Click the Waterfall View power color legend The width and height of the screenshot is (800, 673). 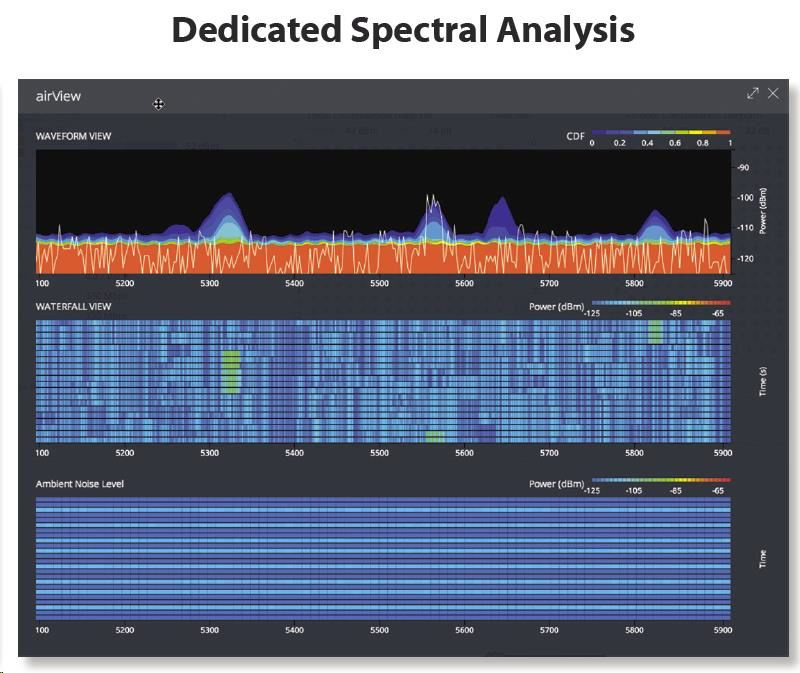point(660,301)
